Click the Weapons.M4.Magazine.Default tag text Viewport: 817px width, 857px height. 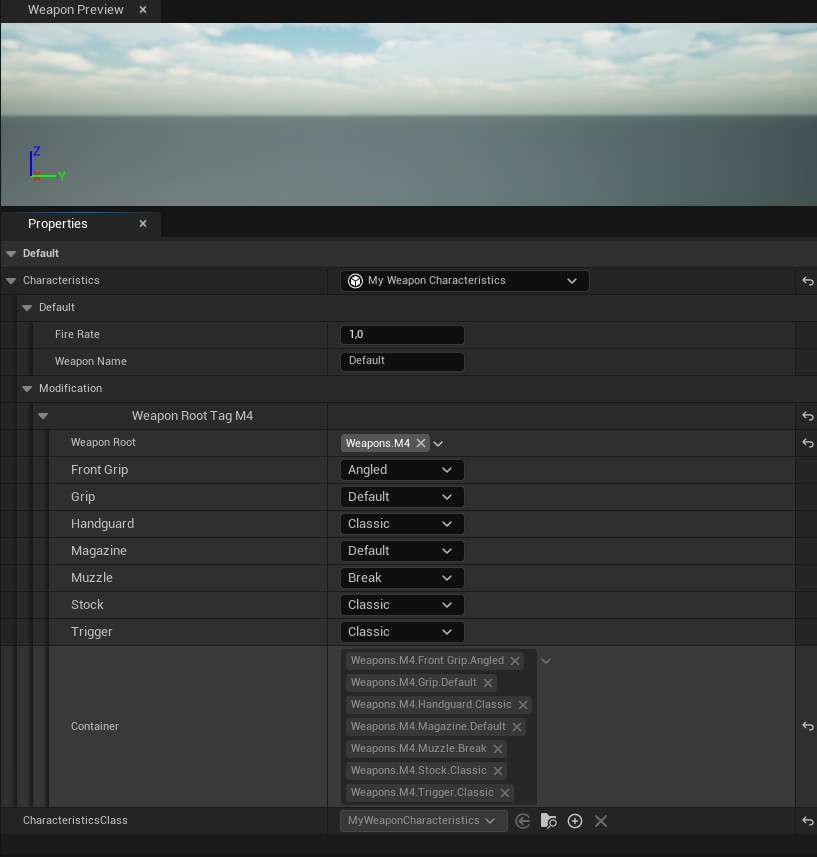428,726
